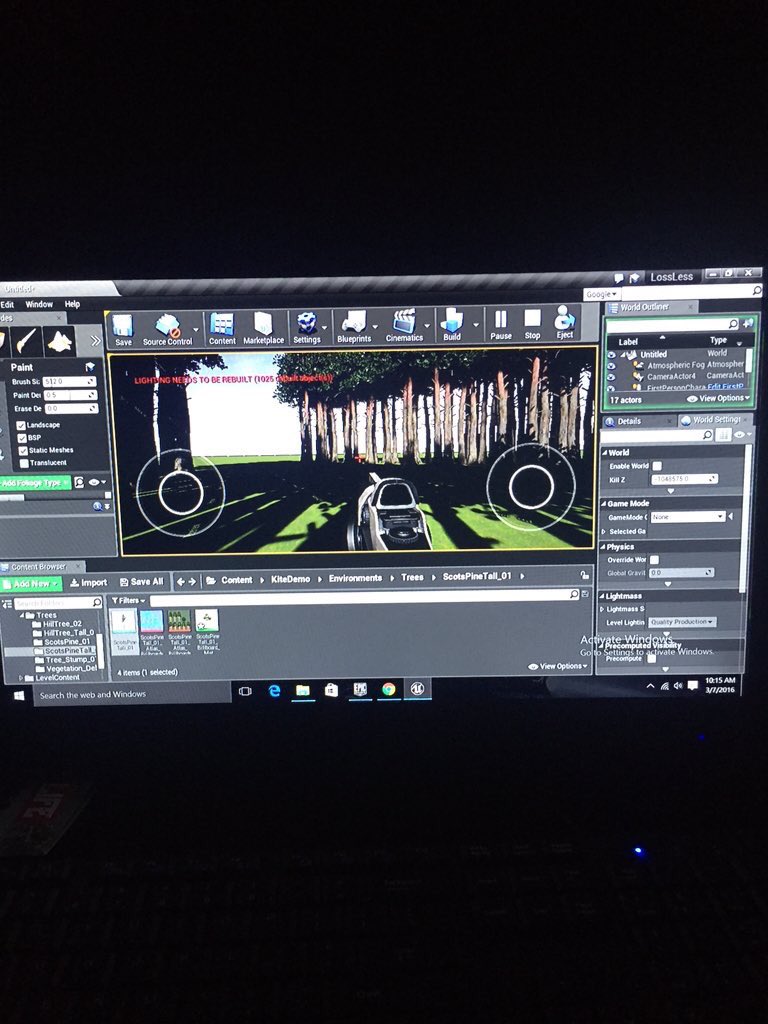Screen dimensions: 768x1024
Task: Open the Marketplace from the toolbar
Action: click(263, 327)
